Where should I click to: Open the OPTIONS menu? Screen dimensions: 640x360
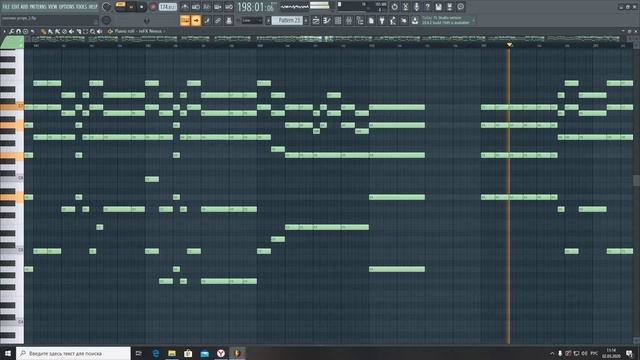coord(67,7)
